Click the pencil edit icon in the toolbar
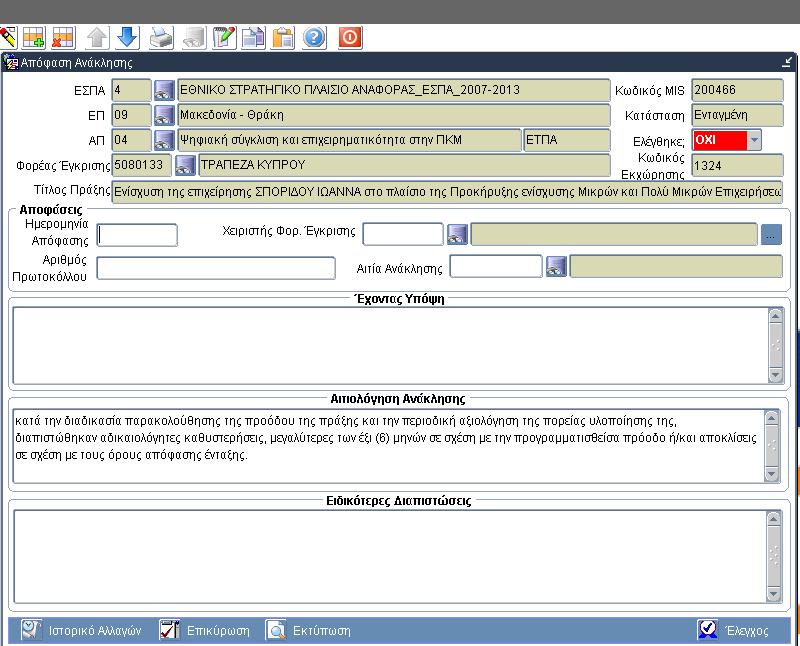Image resolution: width=800 pixels, height=646 pixels. [x=8, y=37]
